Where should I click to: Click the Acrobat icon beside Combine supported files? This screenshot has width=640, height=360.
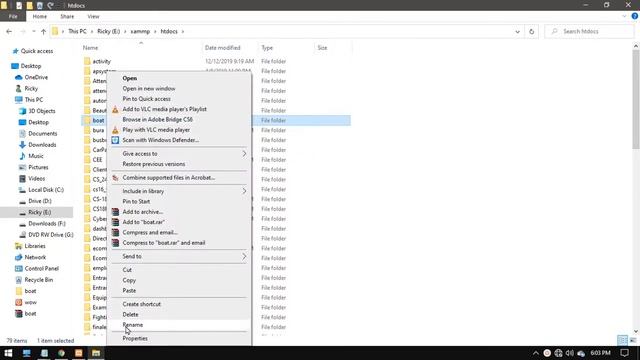[x=115, y=178]
